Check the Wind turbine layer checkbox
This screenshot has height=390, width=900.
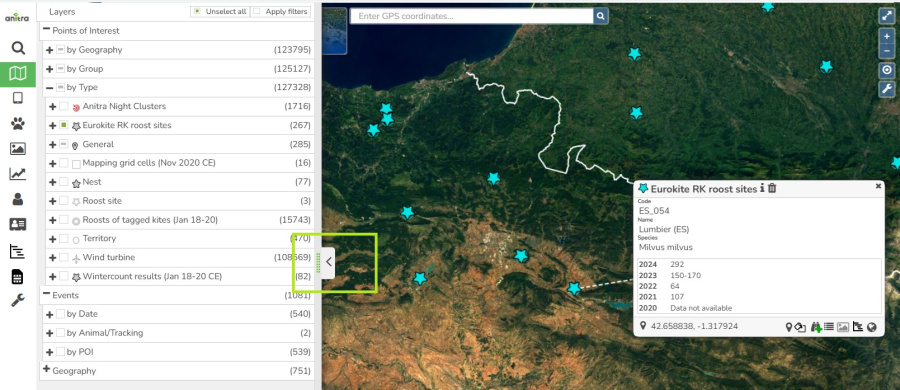[x=64, y=257]
